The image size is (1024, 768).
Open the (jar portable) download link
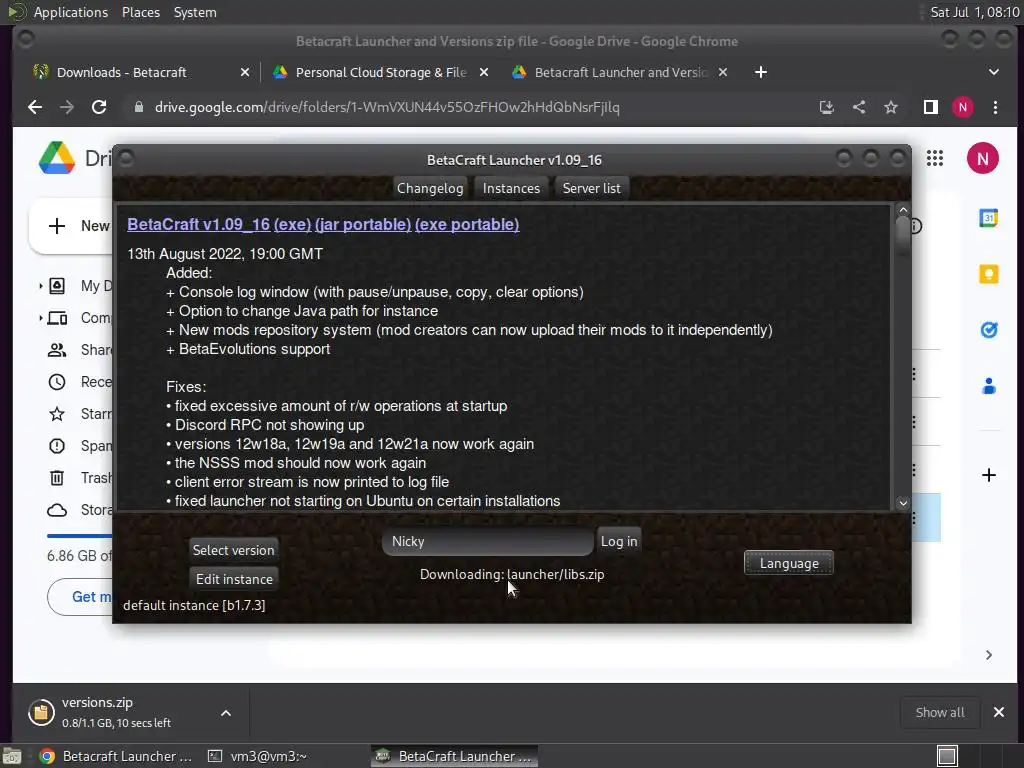click(x=363, y=225)
